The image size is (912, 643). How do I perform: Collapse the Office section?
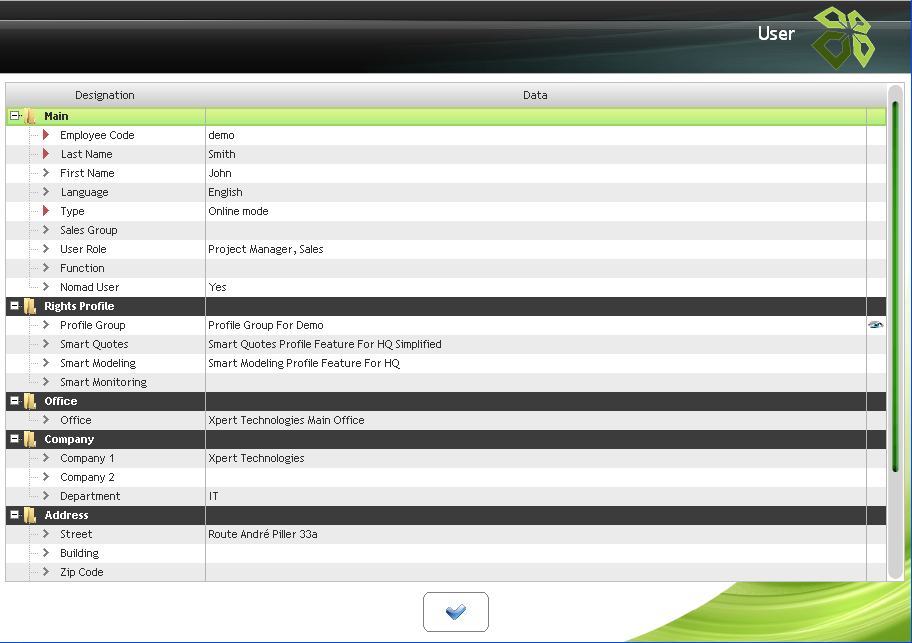pos(15,401)
